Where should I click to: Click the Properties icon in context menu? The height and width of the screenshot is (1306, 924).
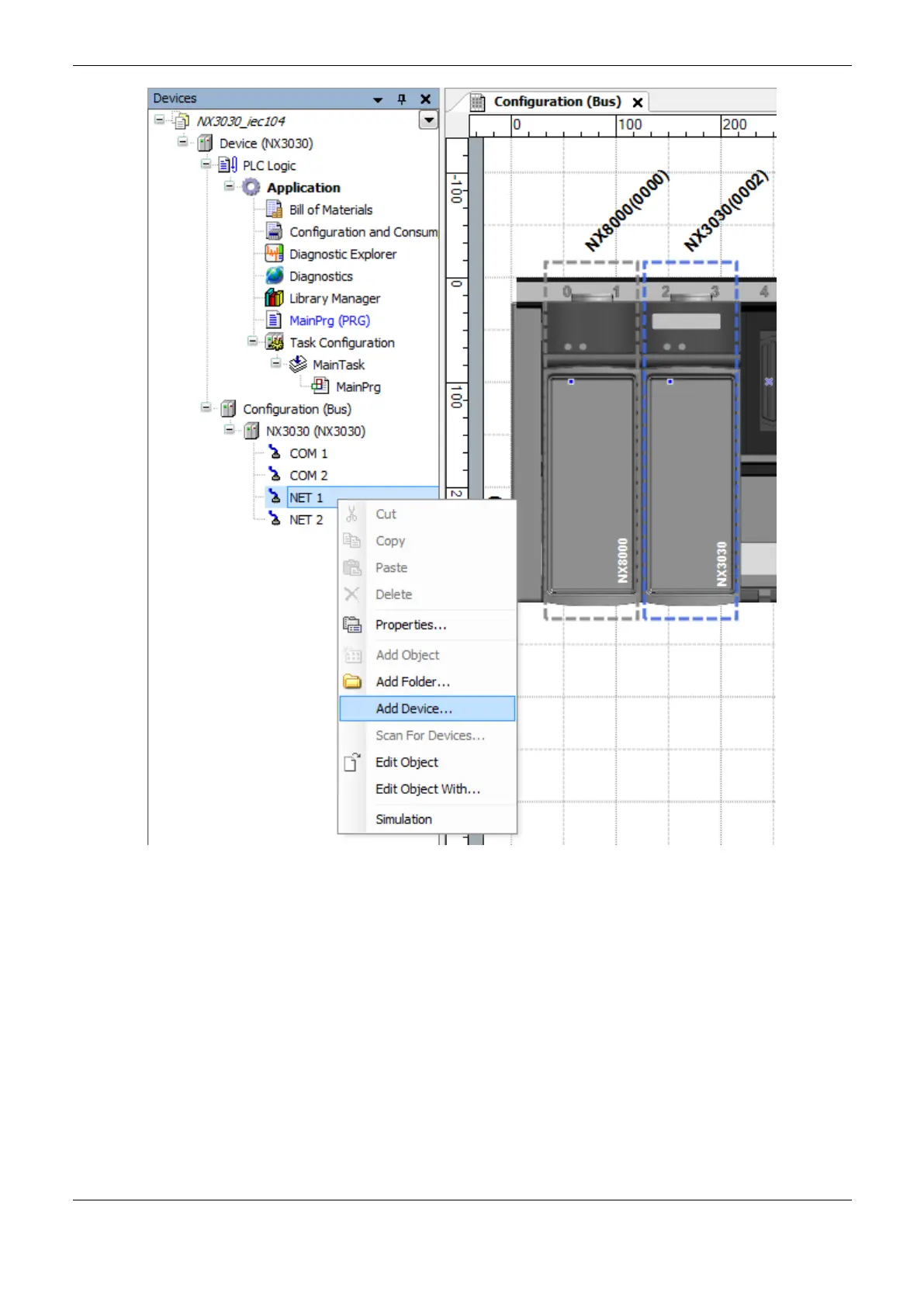[x=352, y=625]
